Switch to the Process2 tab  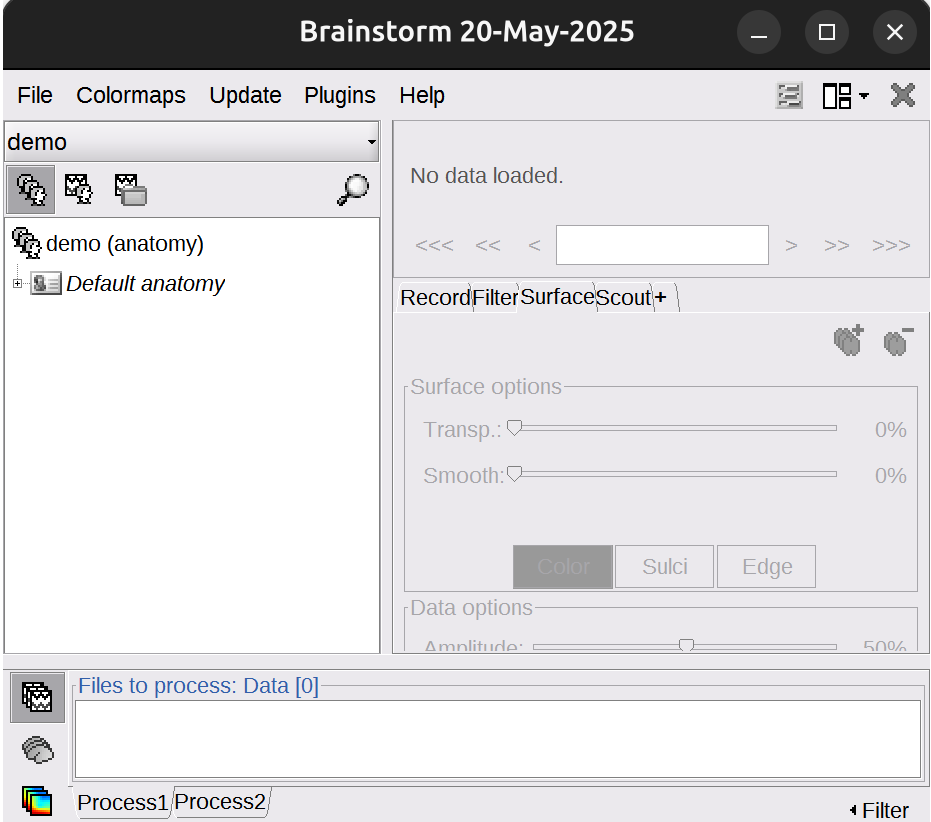tap(220, 802)
